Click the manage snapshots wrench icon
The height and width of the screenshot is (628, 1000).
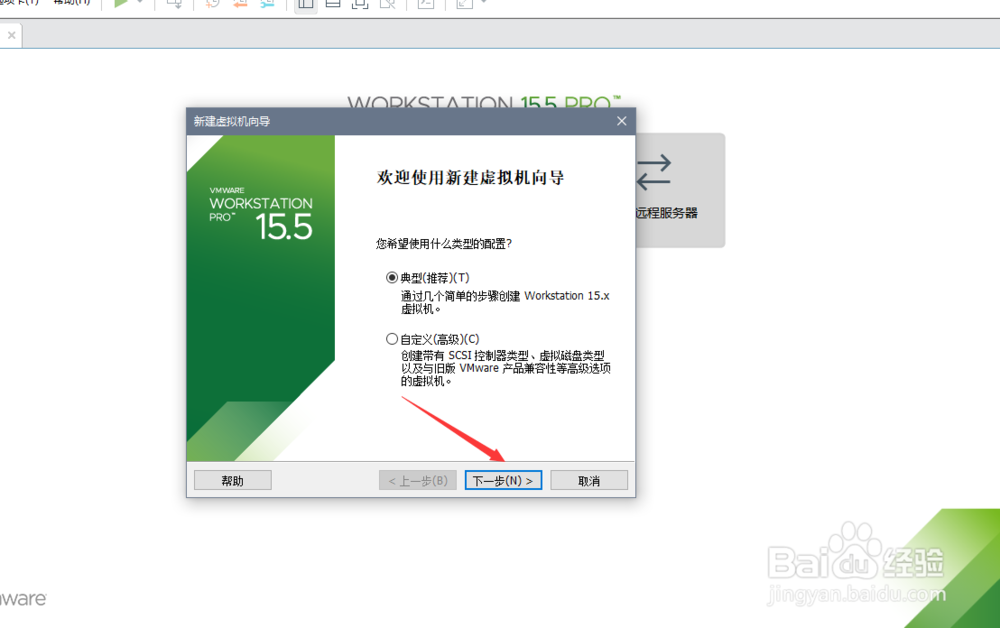[x=268, y=3]
